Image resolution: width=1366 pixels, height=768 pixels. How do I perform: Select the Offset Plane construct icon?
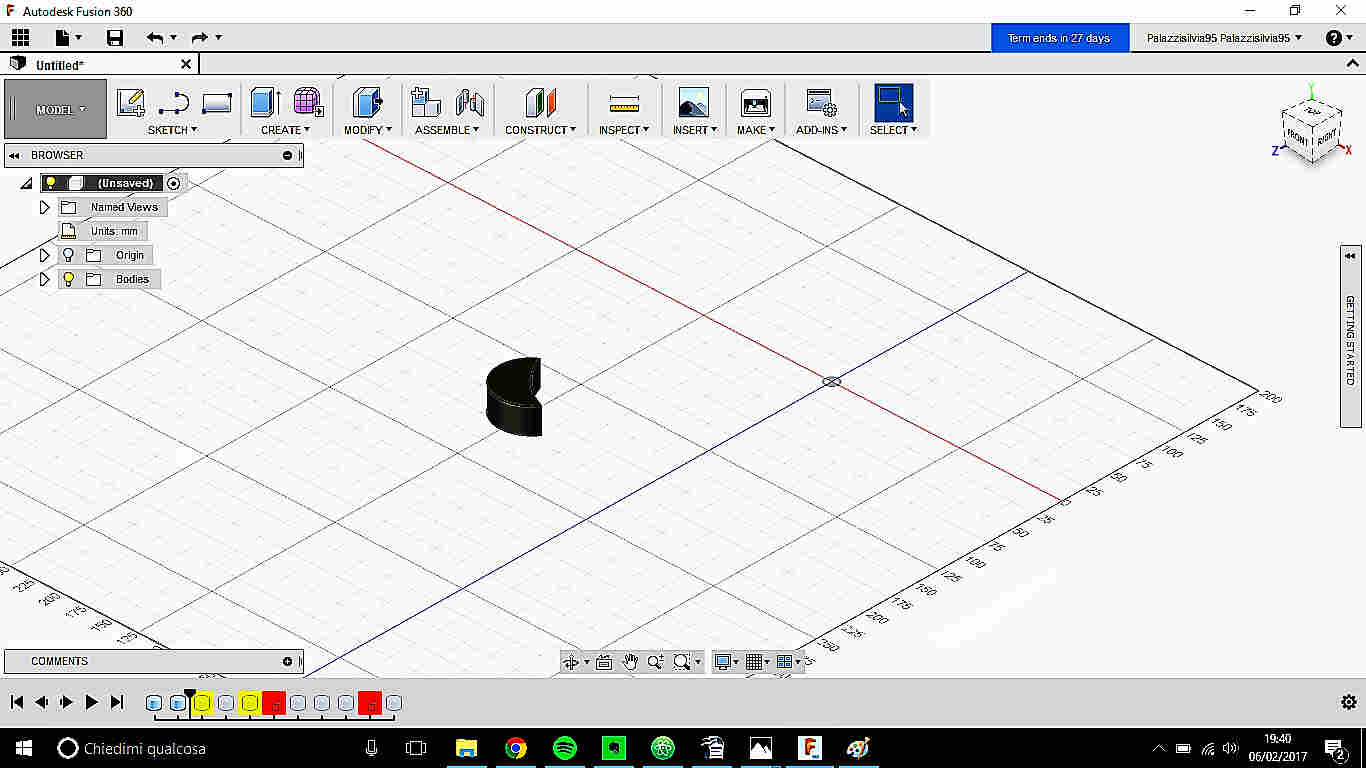[x=540, y=102]
